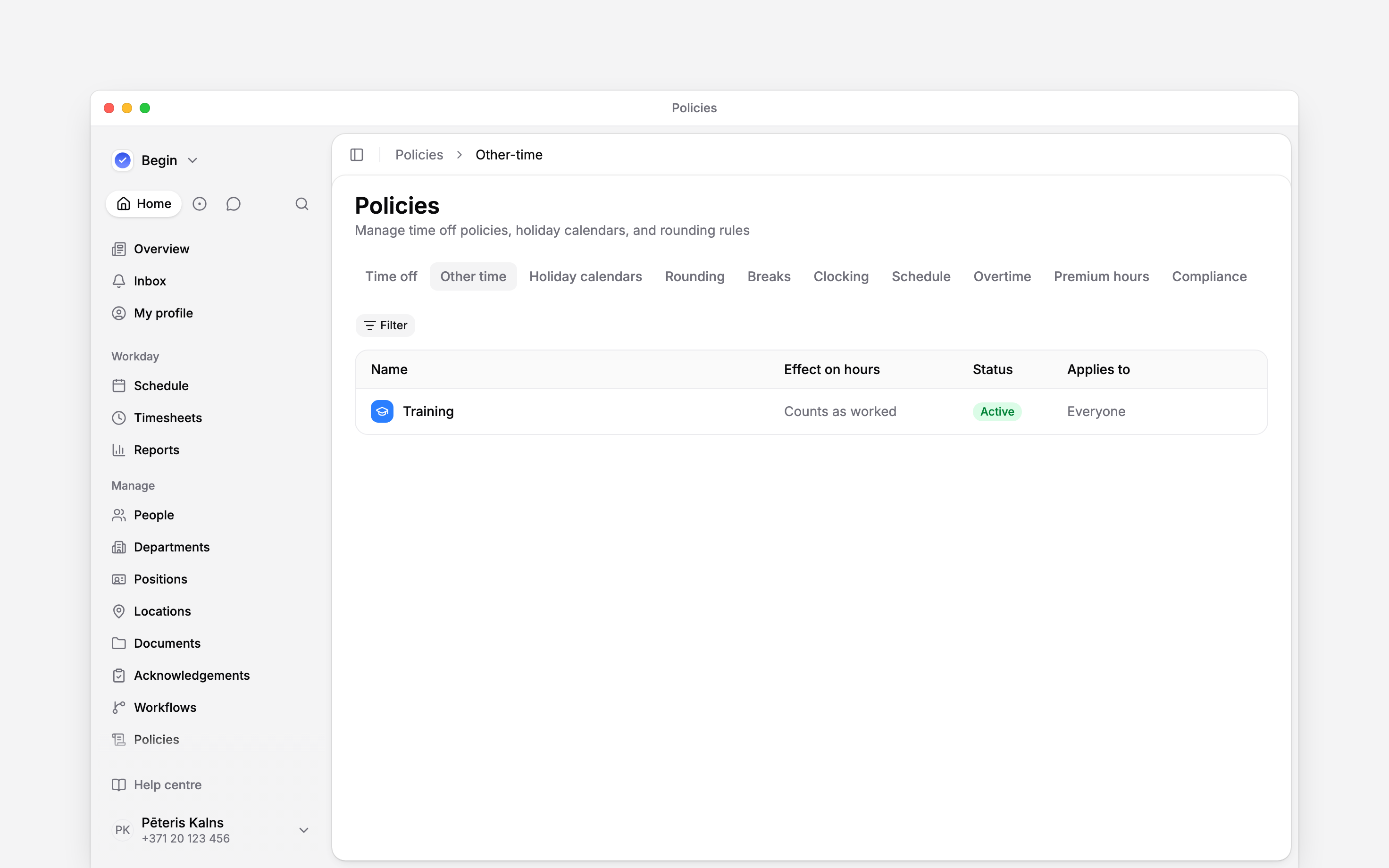Select the Other time tab

pos(473,277)
